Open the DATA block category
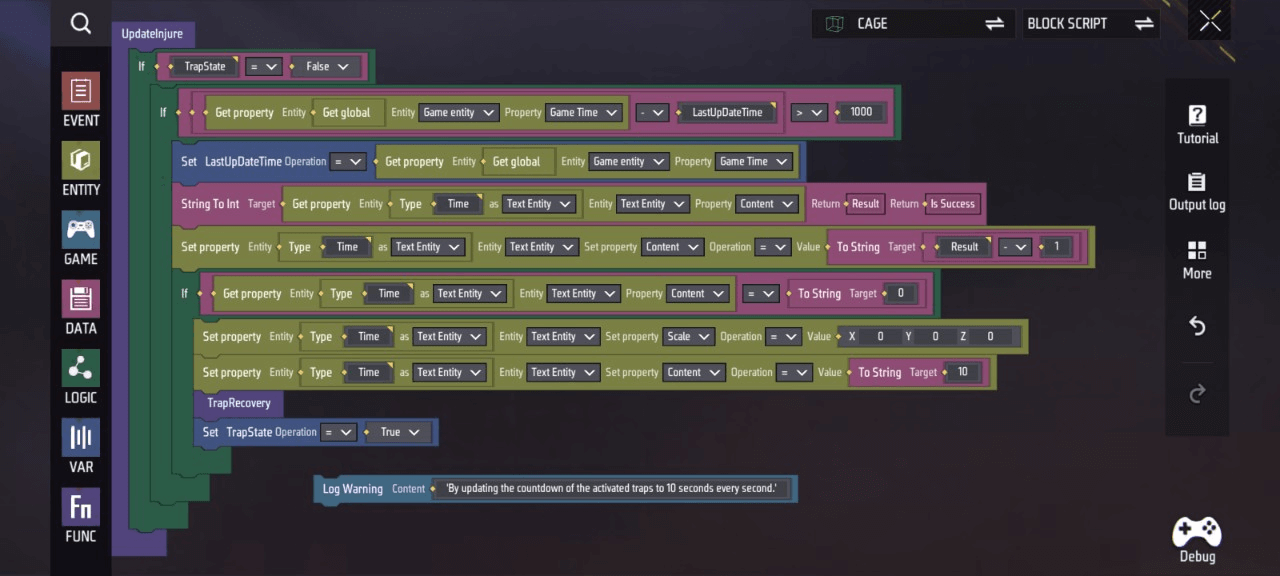 (x=81, y=307)
